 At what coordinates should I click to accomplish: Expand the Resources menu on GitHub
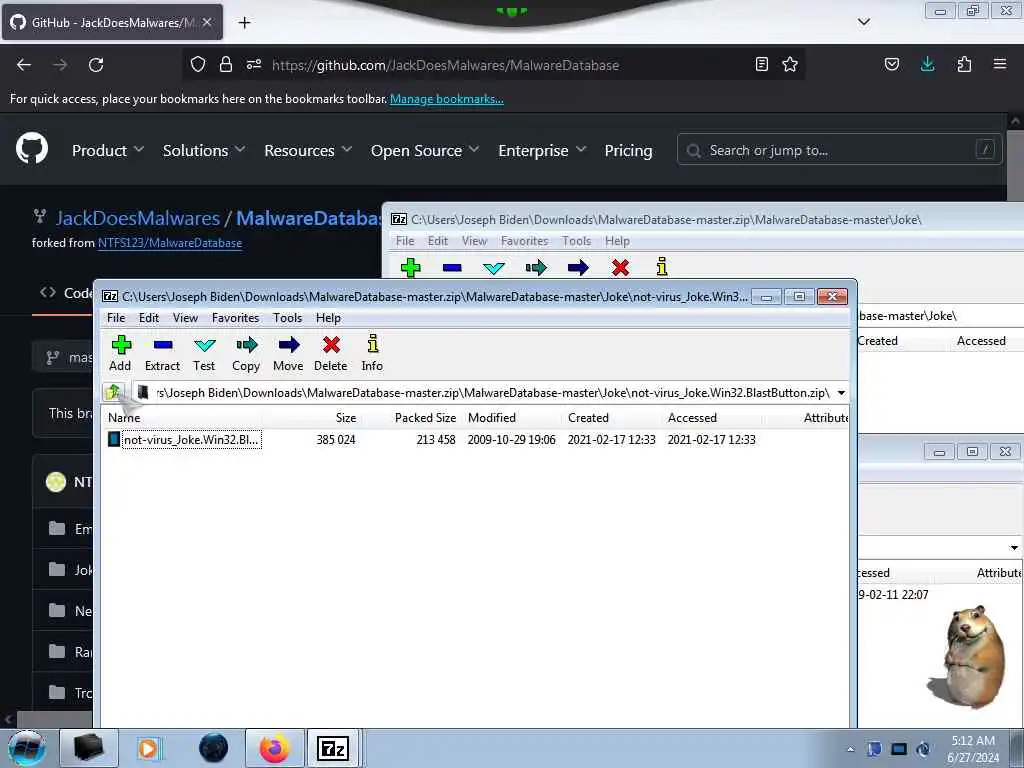(308, 150)
